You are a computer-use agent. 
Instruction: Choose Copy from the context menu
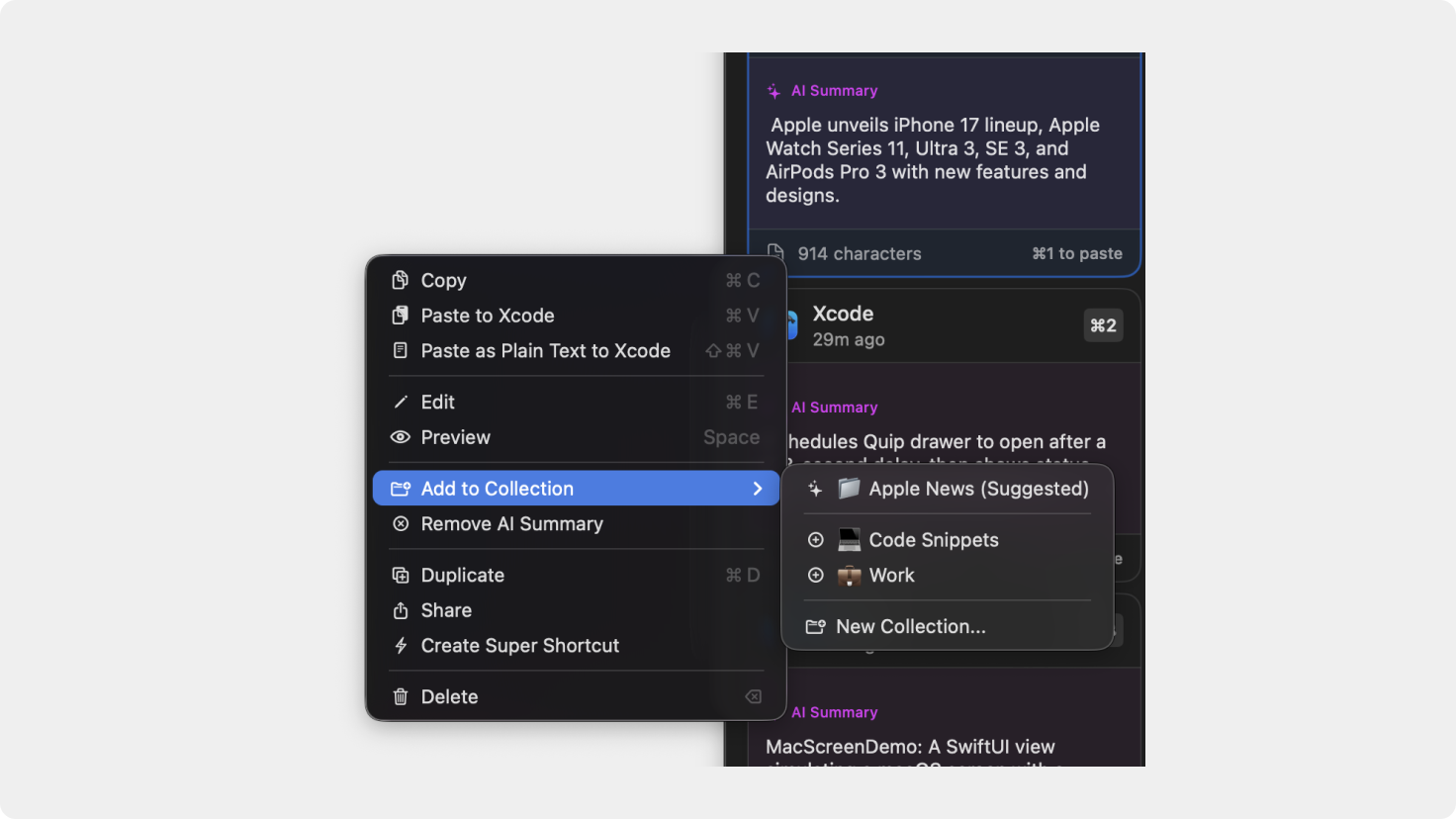576,280
